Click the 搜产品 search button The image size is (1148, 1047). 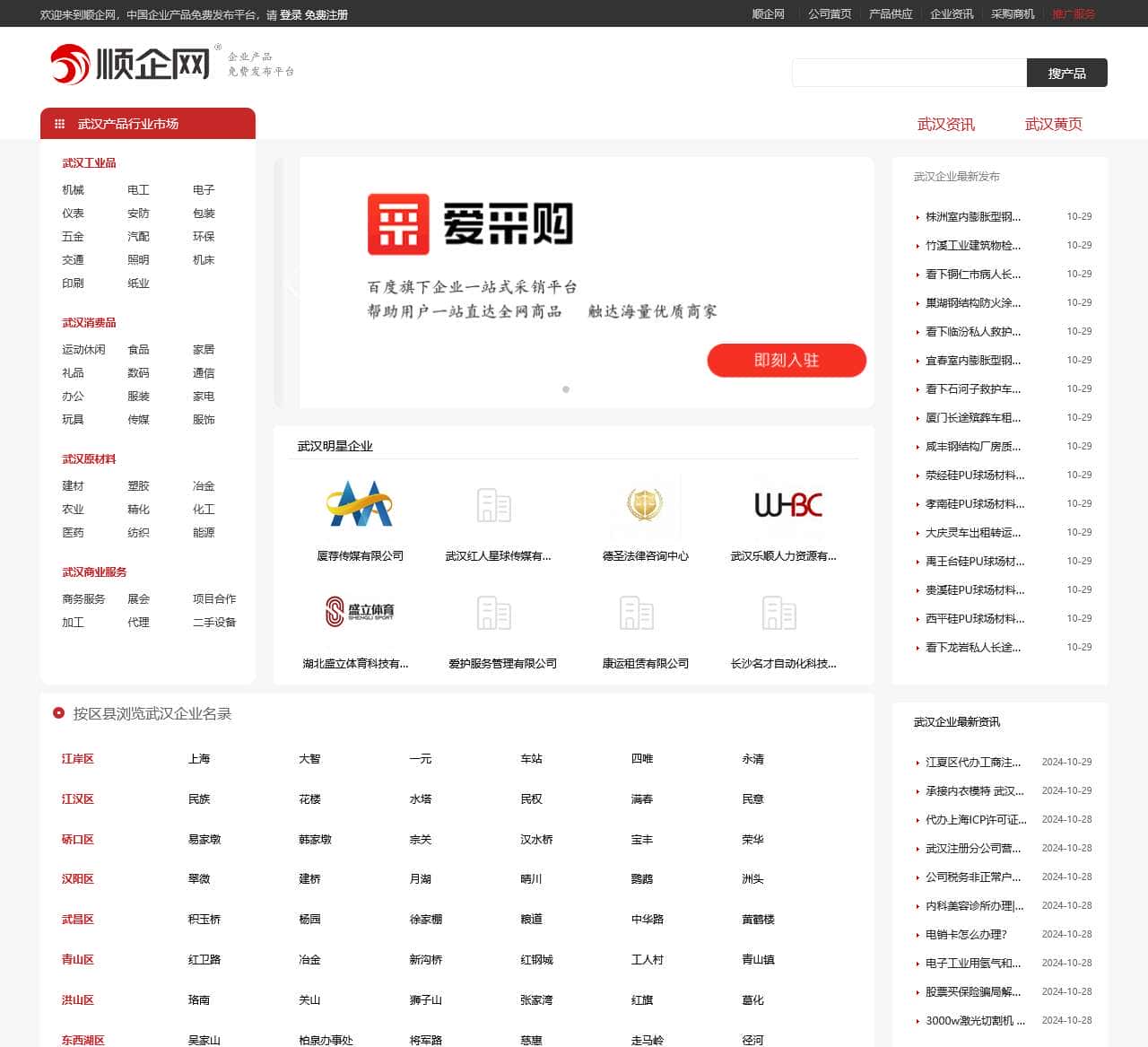tap(1067, 73)
